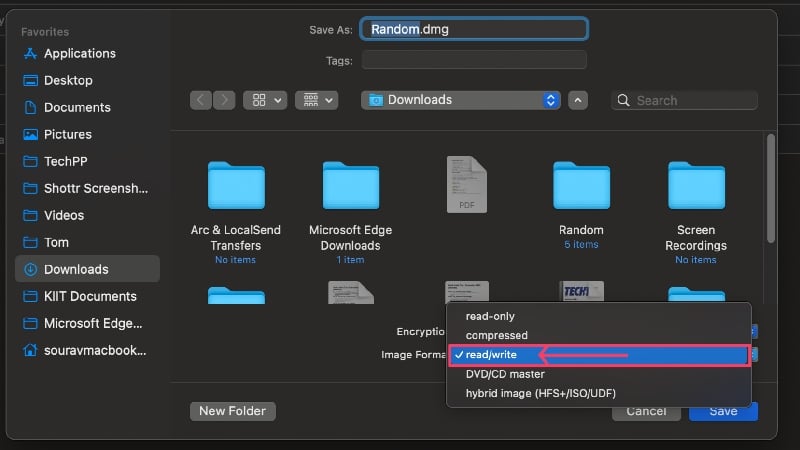Open the Downloads location popup
This screenshot has height=450, width=800.
click(461, 100)
